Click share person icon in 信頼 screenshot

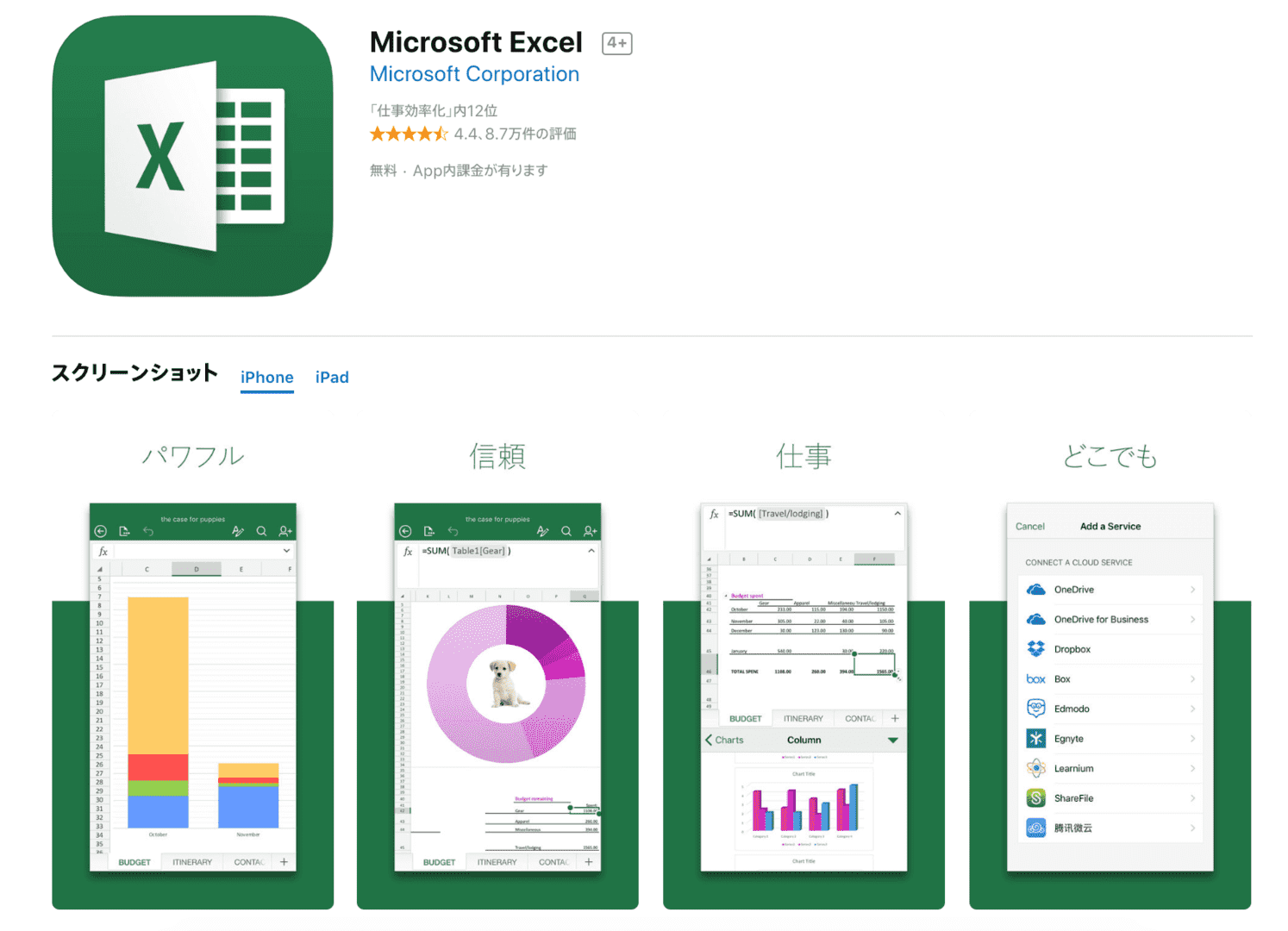click(590, 531)
